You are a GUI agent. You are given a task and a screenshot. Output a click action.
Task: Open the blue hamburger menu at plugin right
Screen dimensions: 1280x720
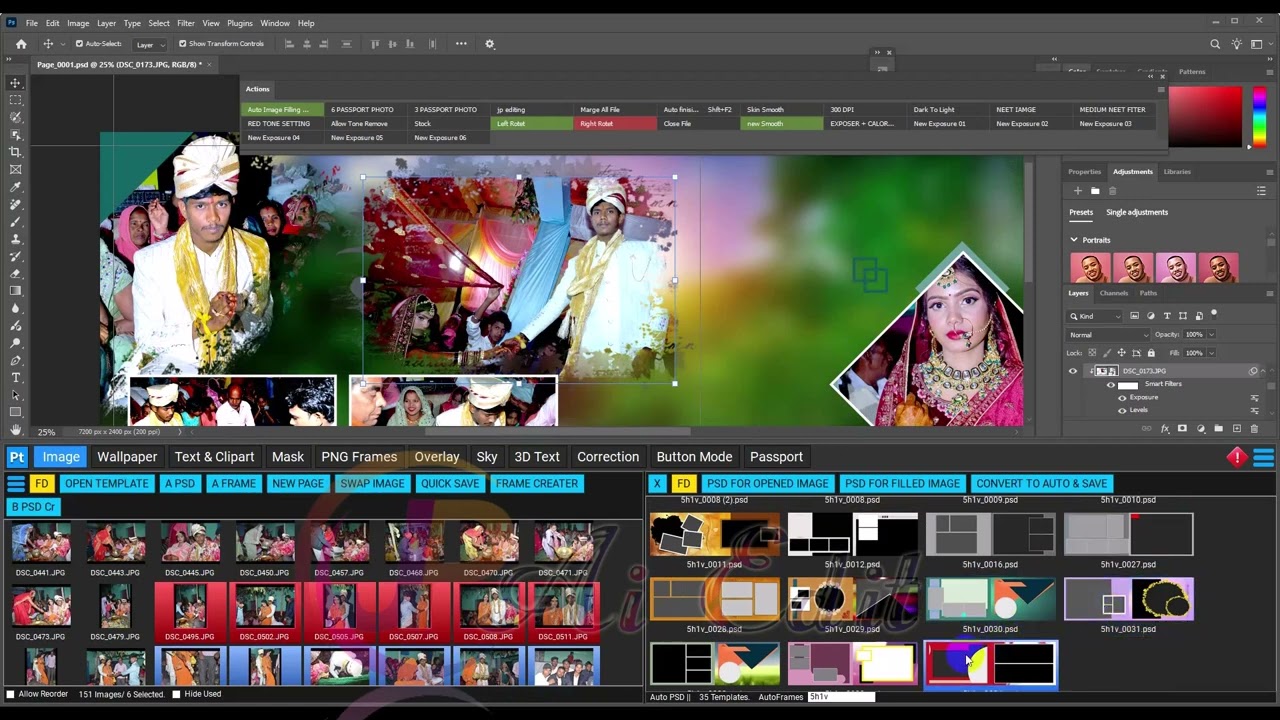tap(1263, 457)
